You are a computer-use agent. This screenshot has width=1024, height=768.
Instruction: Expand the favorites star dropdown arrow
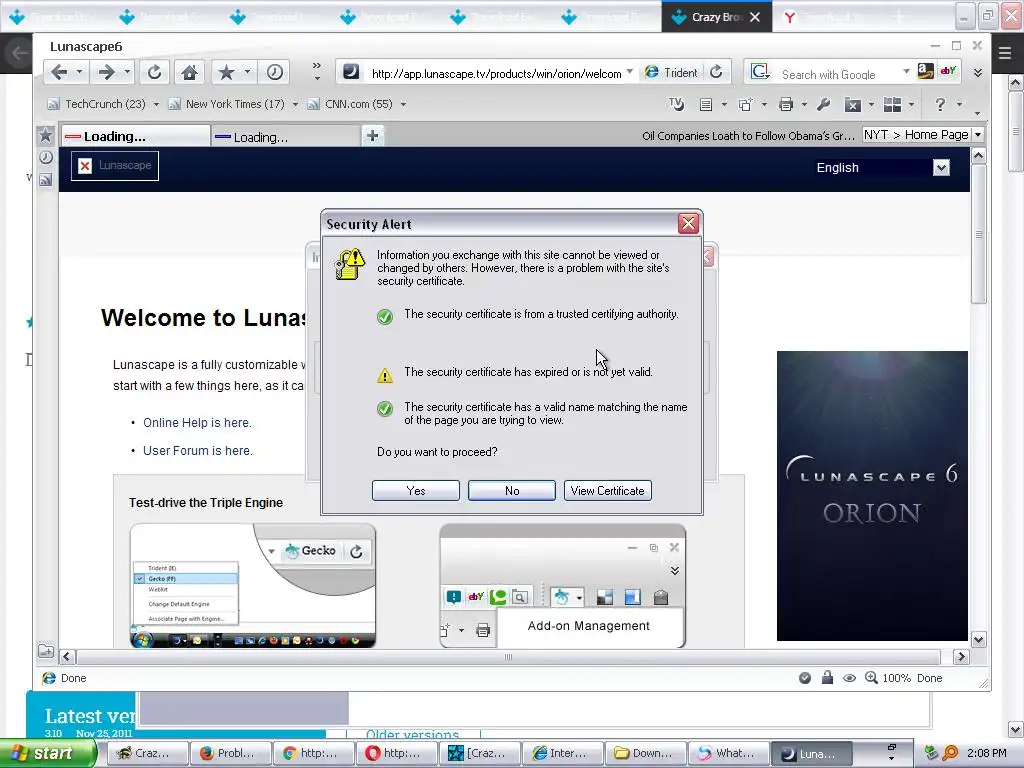click(x=248, y=71)
